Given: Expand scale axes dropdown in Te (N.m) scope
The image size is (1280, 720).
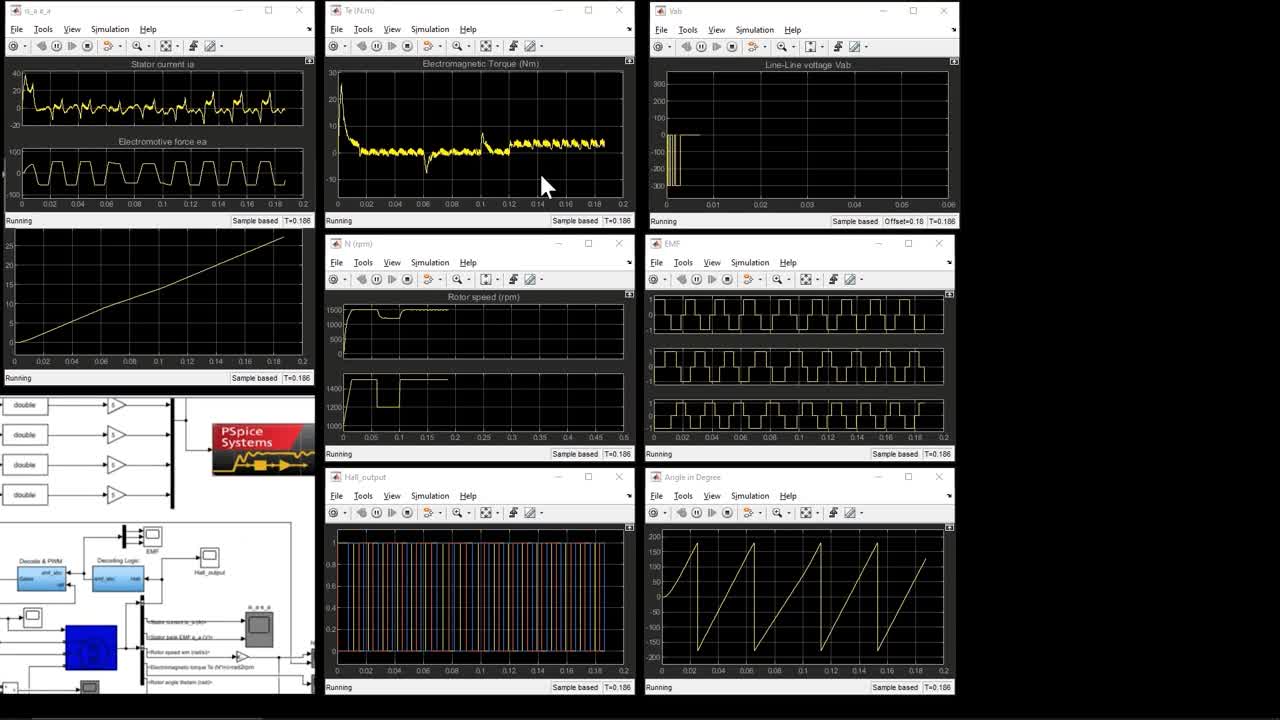Looking at the screenshot, I should point(496,46).
